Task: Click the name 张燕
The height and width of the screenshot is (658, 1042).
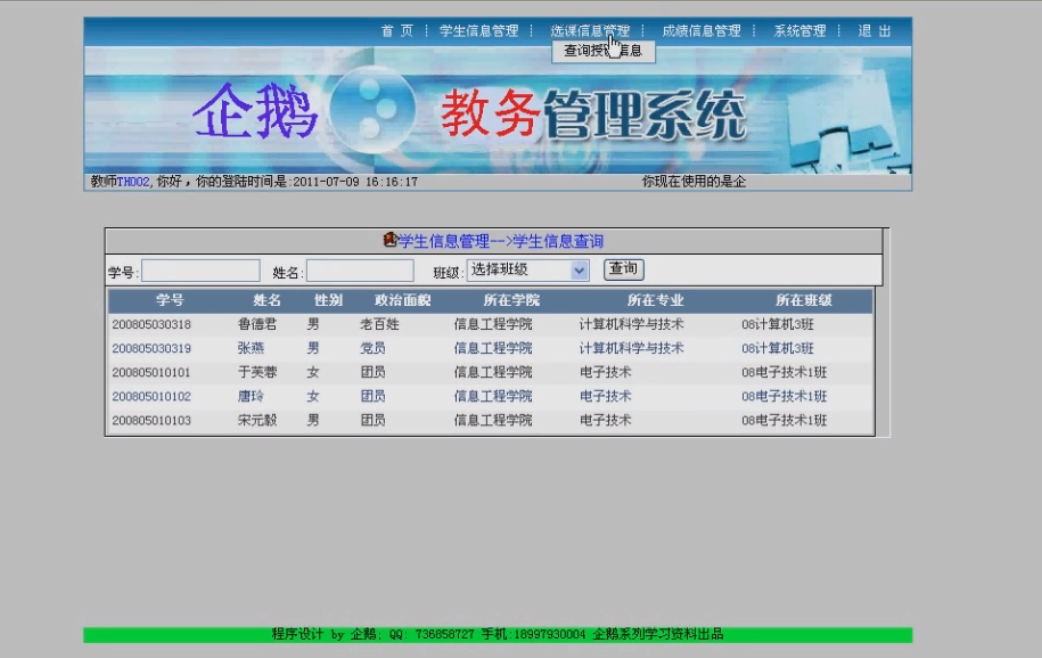Action: (x=251, y=348)
